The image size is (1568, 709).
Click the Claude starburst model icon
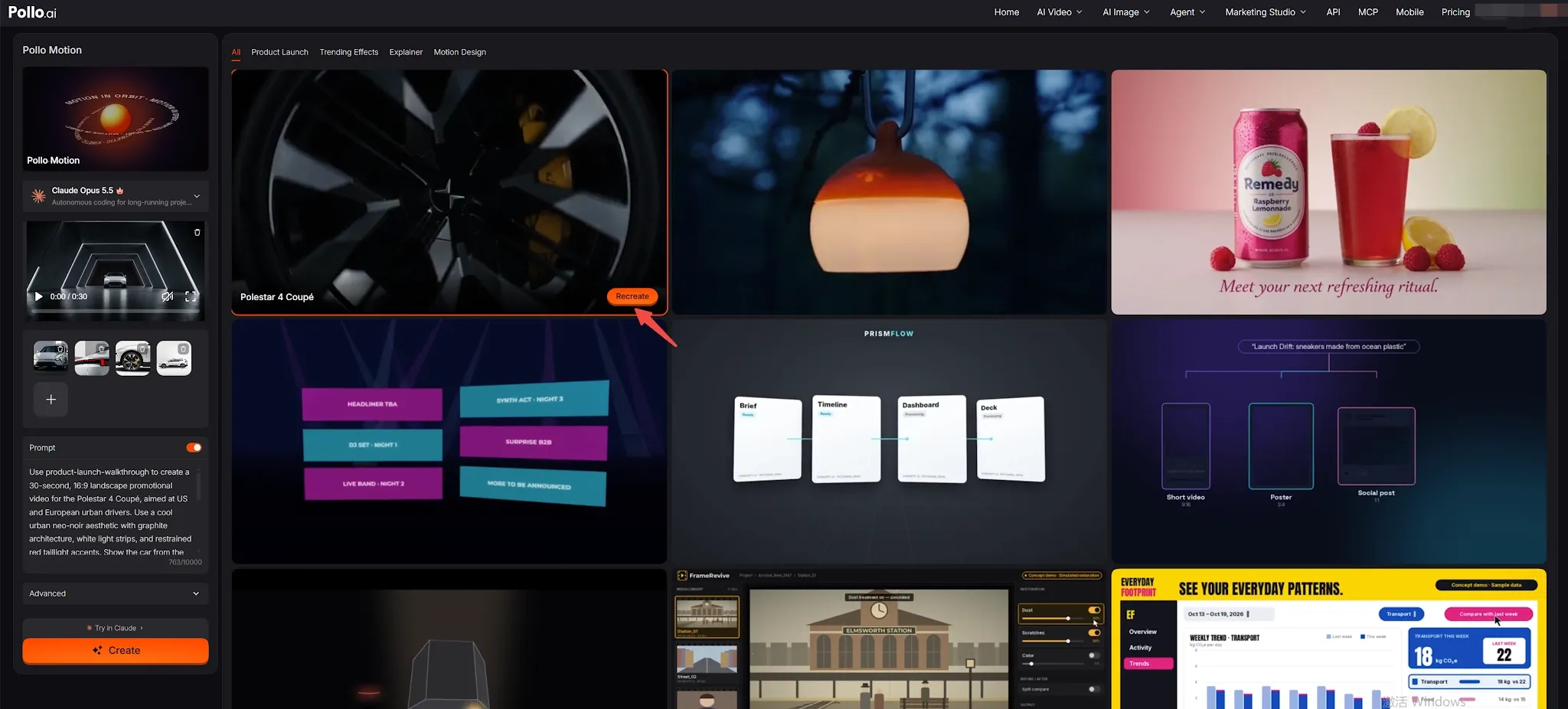tap(38, 196)
